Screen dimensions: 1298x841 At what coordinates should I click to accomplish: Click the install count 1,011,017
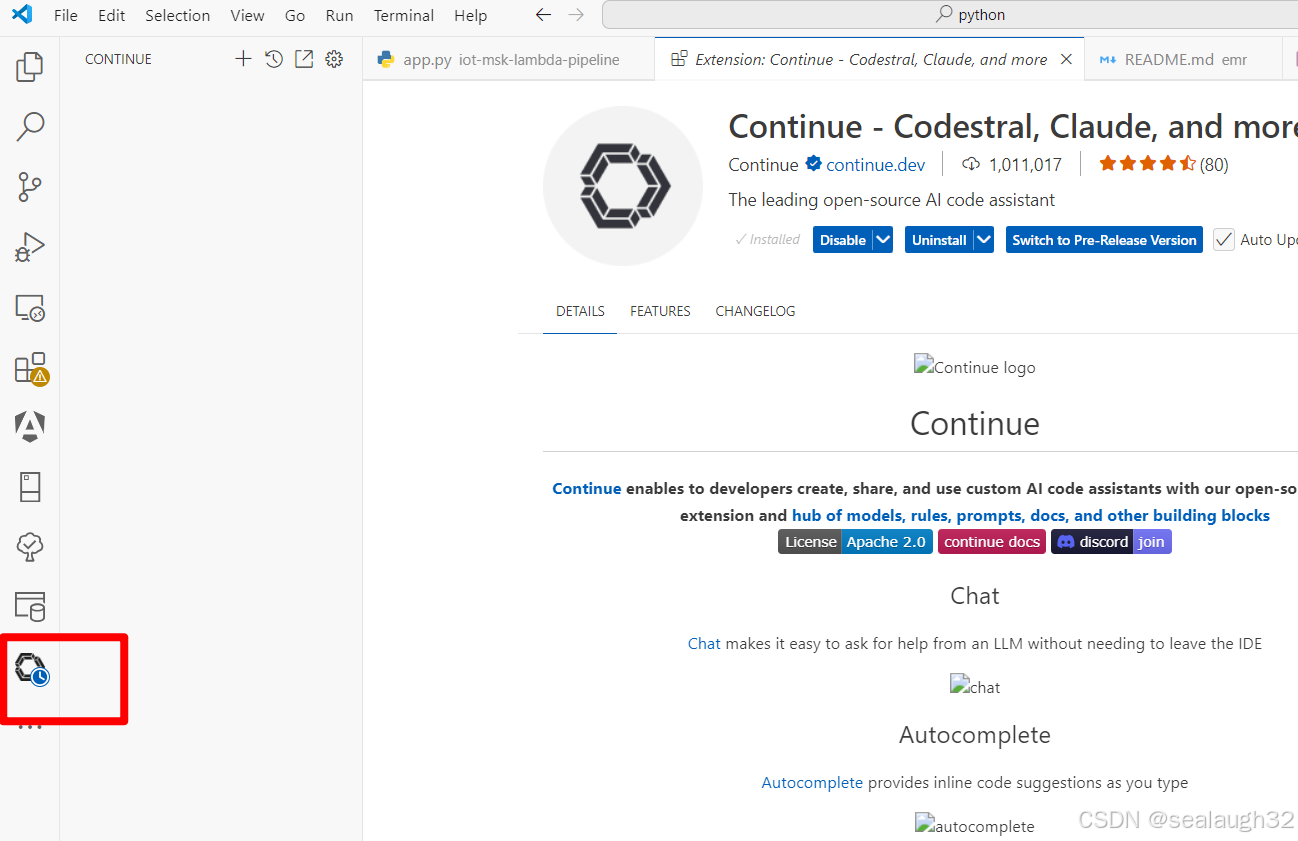click(1012, 165)
